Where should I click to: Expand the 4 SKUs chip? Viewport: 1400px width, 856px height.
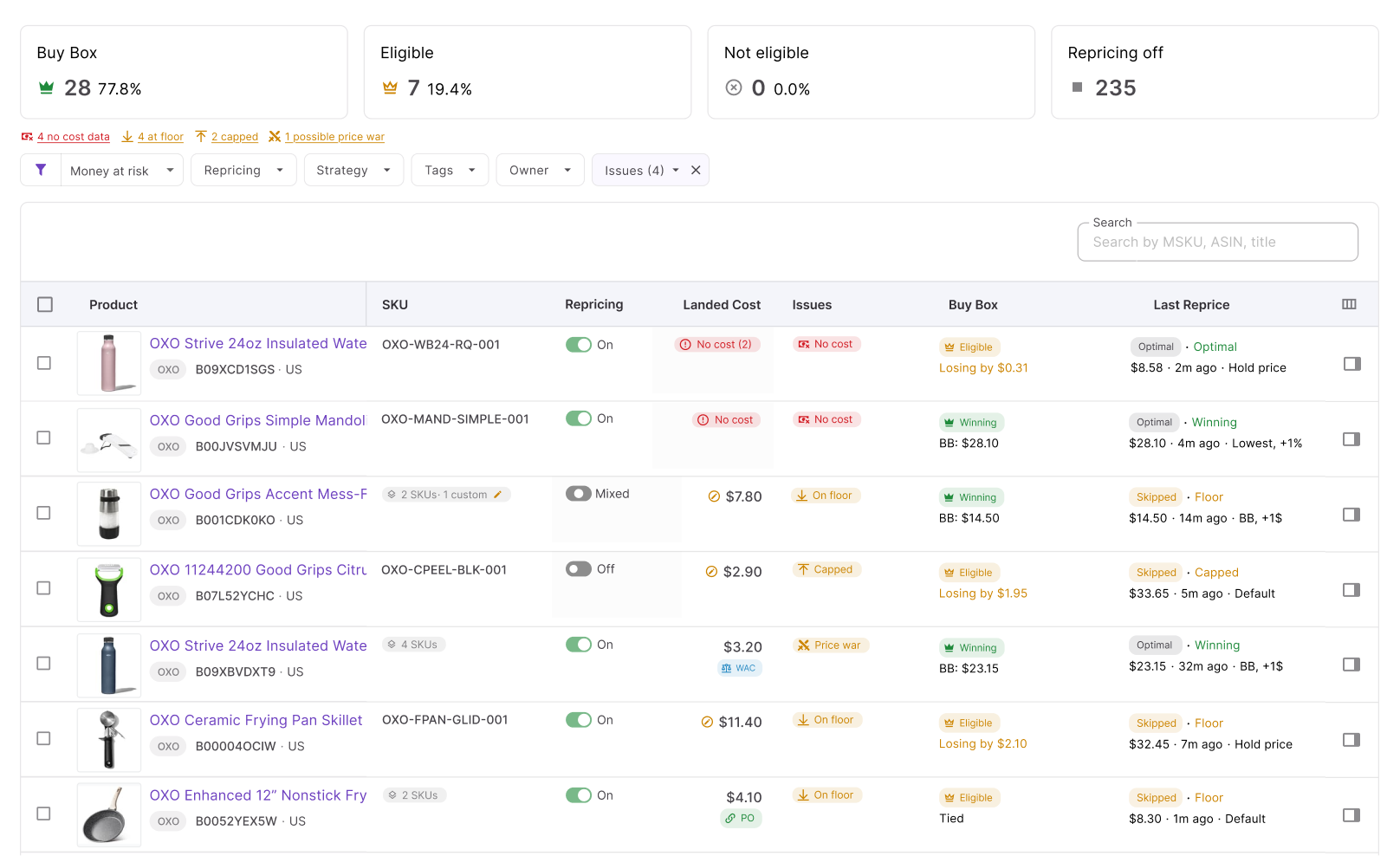(414, 645)
